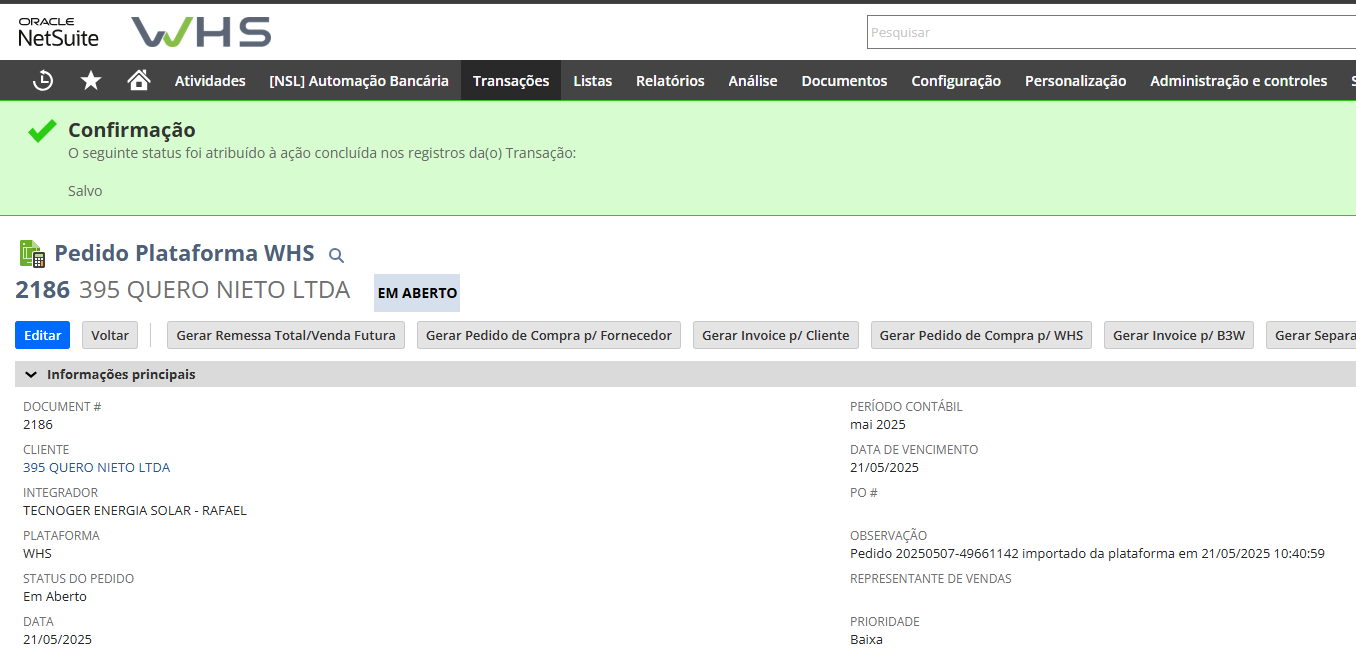The width and height of the screenshot is (1356, 653).
Task: Collapse the Informações principais section
Action: click(31, 375)
